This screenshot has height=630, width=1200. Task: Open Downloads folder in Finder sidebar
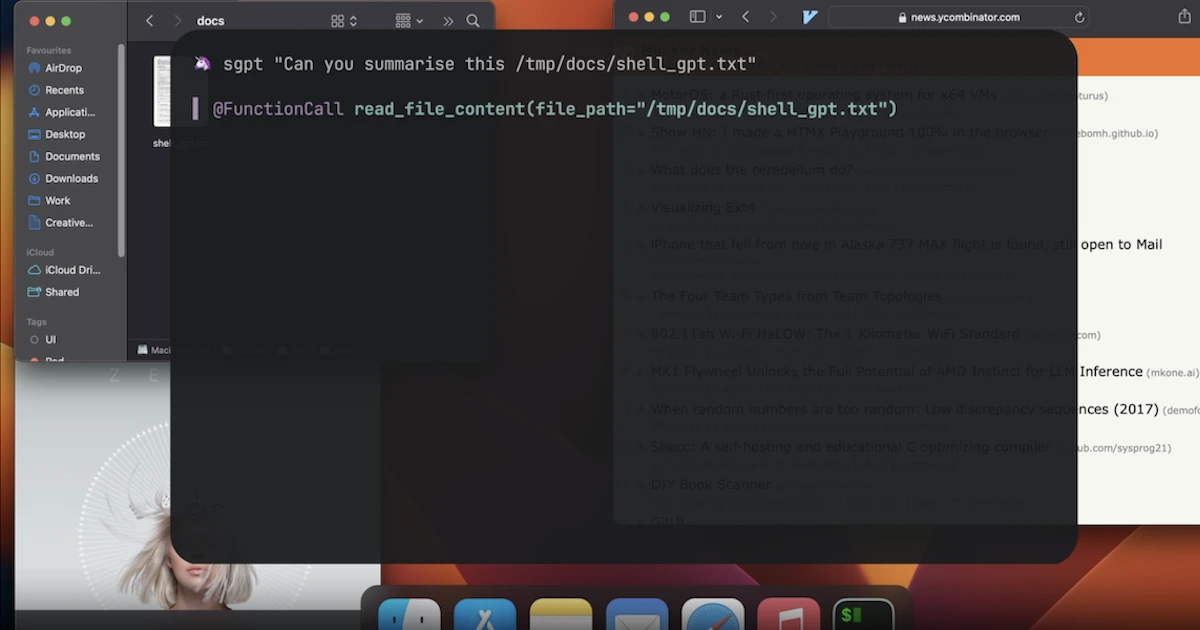(x=71, y=178)
